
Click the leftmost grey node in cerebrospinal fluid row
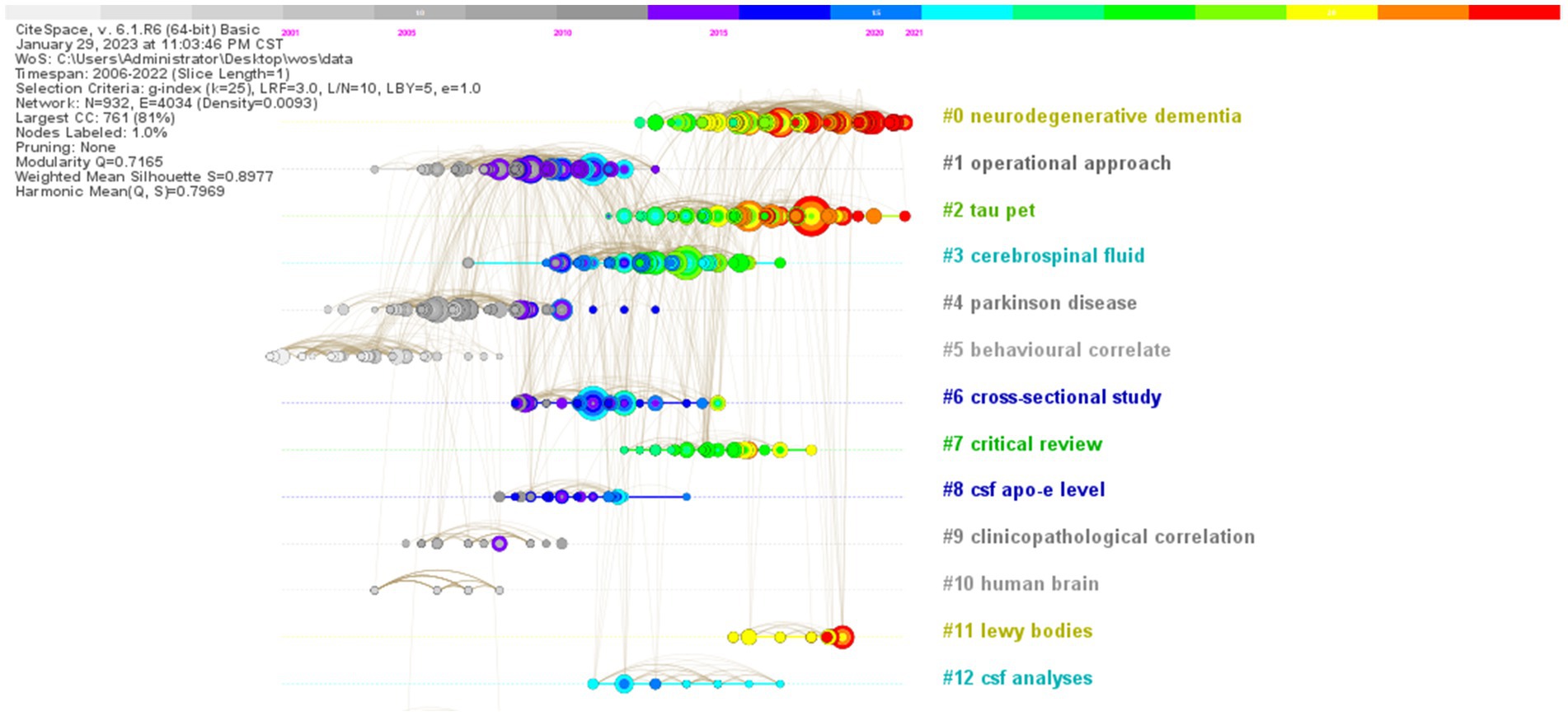(x=468, y=263)
